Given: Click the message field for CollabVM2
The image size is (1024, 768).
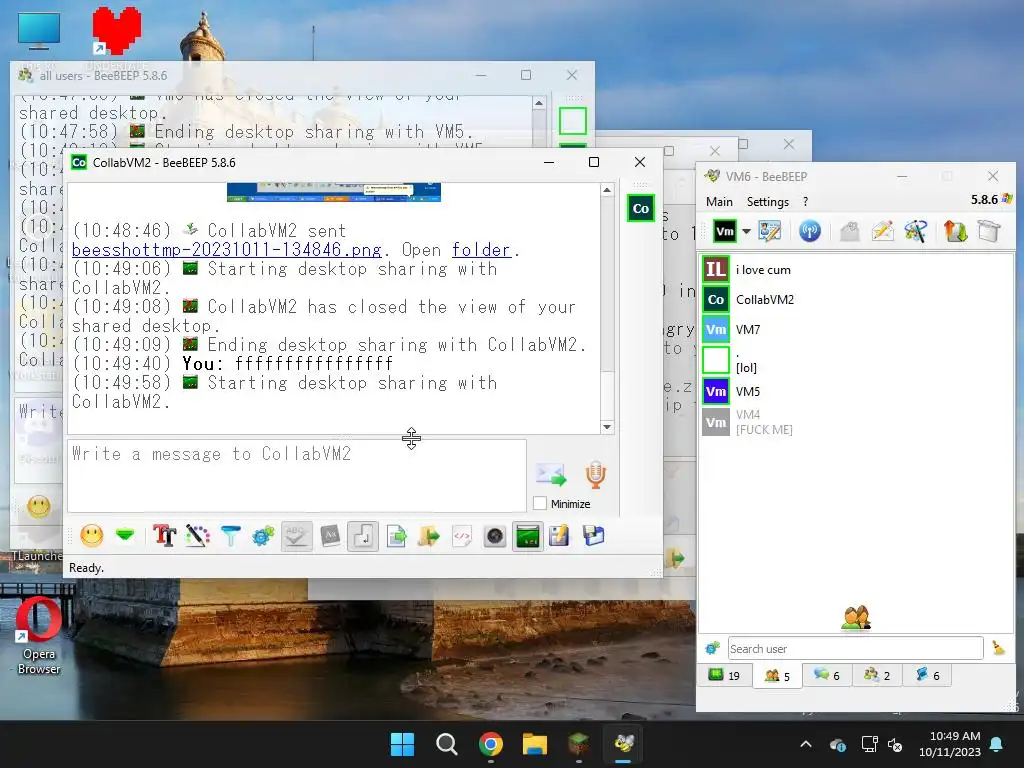Looking at the screenshot, I should pyautogui.click(x=297, y=476).
